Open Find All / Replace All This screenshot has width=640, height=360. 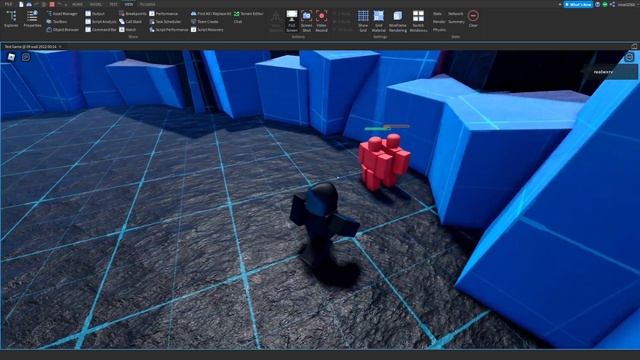click(211, 13)
